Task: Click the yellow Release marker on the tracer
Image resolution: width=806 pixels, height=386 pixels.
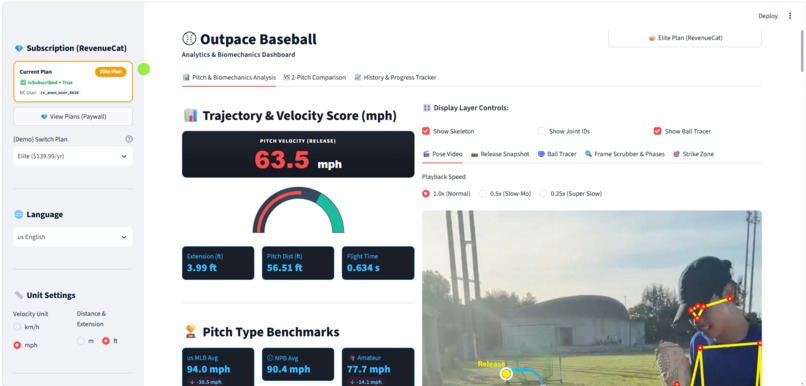Action: pyautogui.click(x=506, y=374)
